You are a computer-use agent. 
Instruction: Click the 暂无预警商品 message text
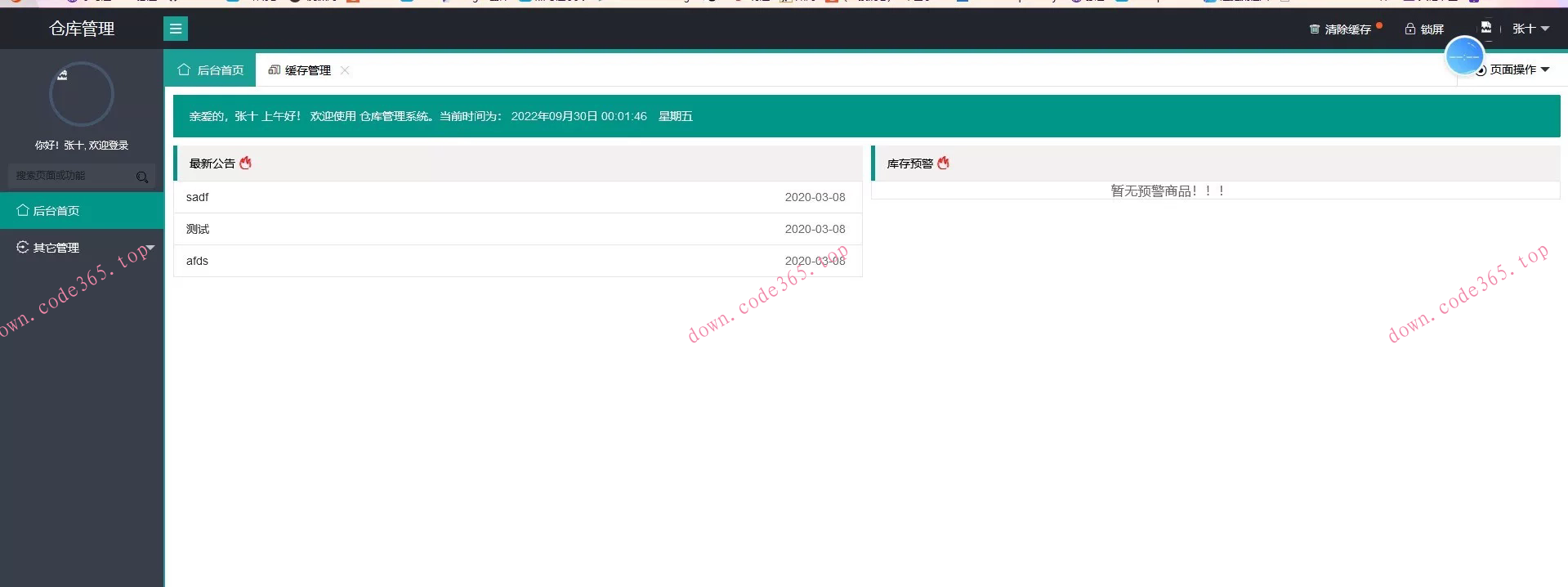[x=1167, y=191]
